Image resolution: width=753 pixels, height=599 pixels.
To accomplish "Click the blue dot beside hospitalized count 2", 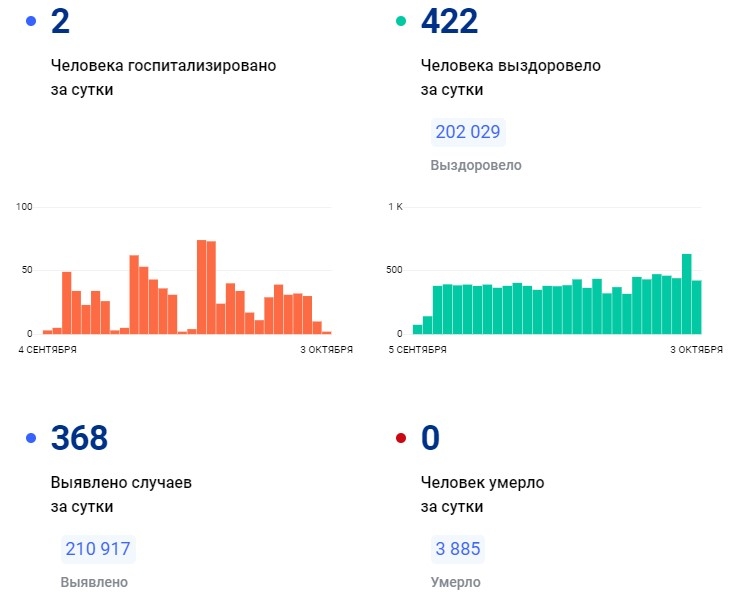I will click(x=31, y=21).
